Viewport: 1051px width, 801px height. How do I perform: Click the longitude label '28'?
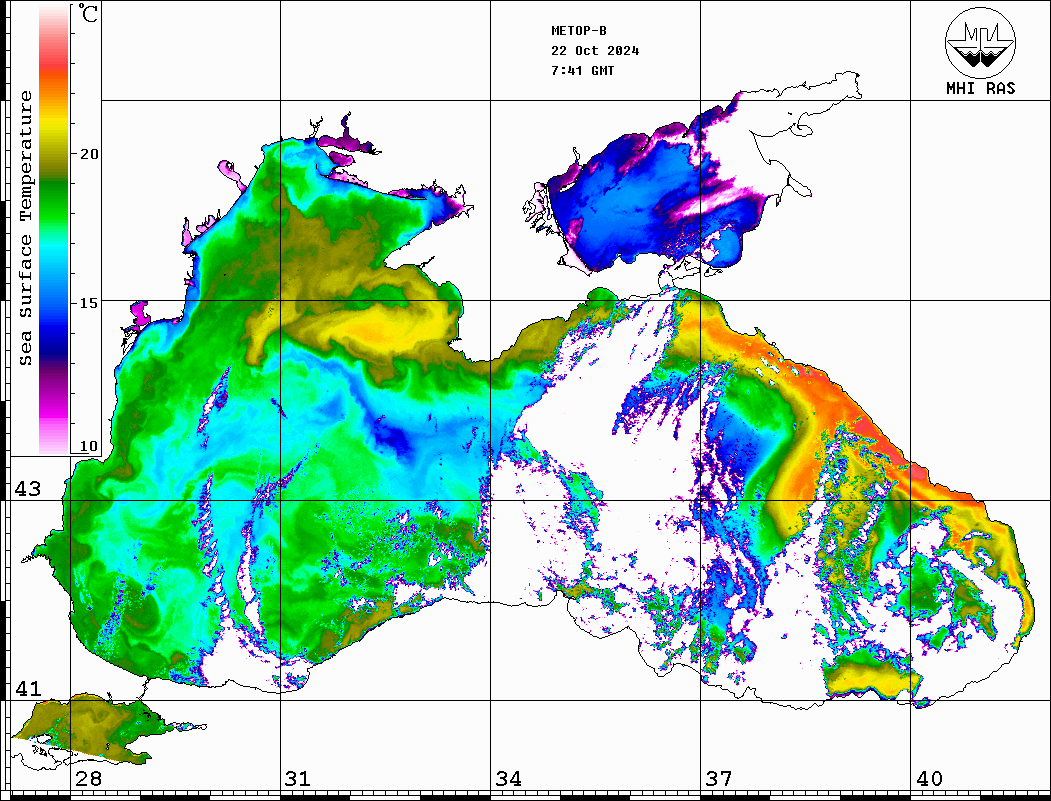88,778
